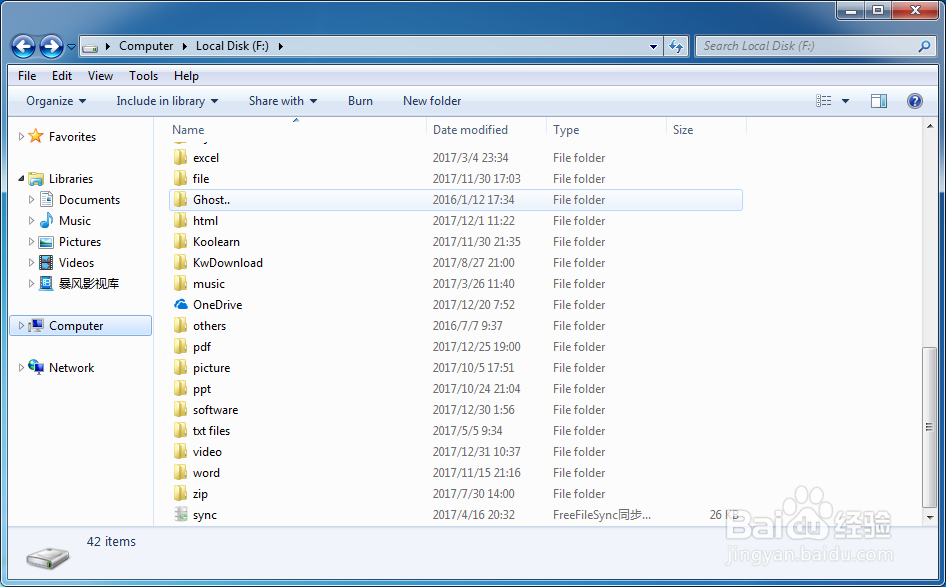This screenshot has height=587, width=946.
Task: Select Favorites star icon in navigation pane
Action: tap(36, 136)
